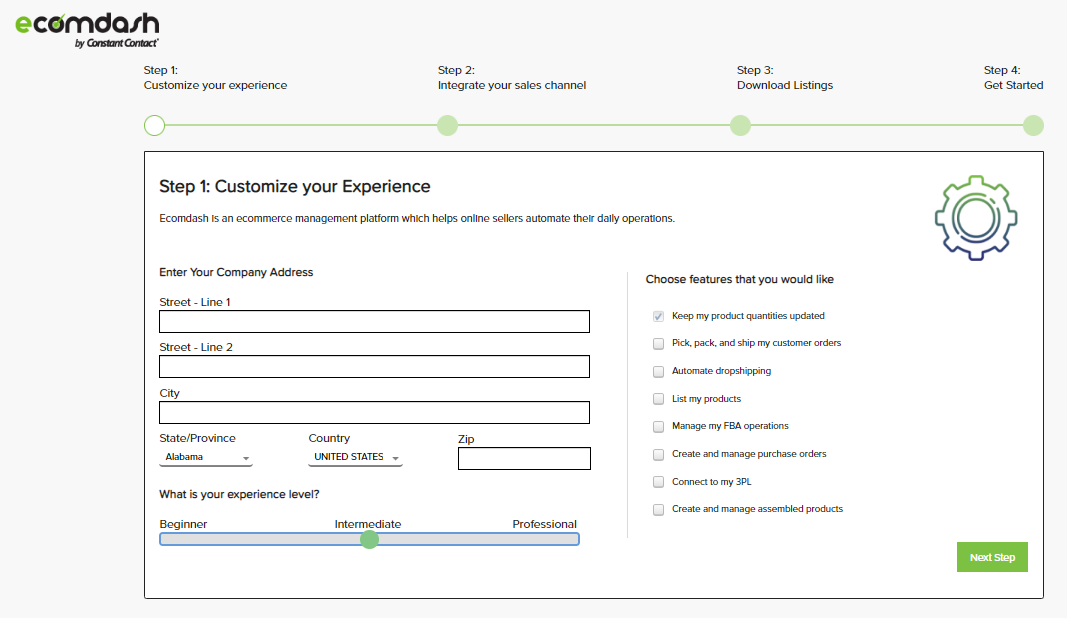Check Create and manage purchase orders
1067x618 pixels.
pos(658,455)
